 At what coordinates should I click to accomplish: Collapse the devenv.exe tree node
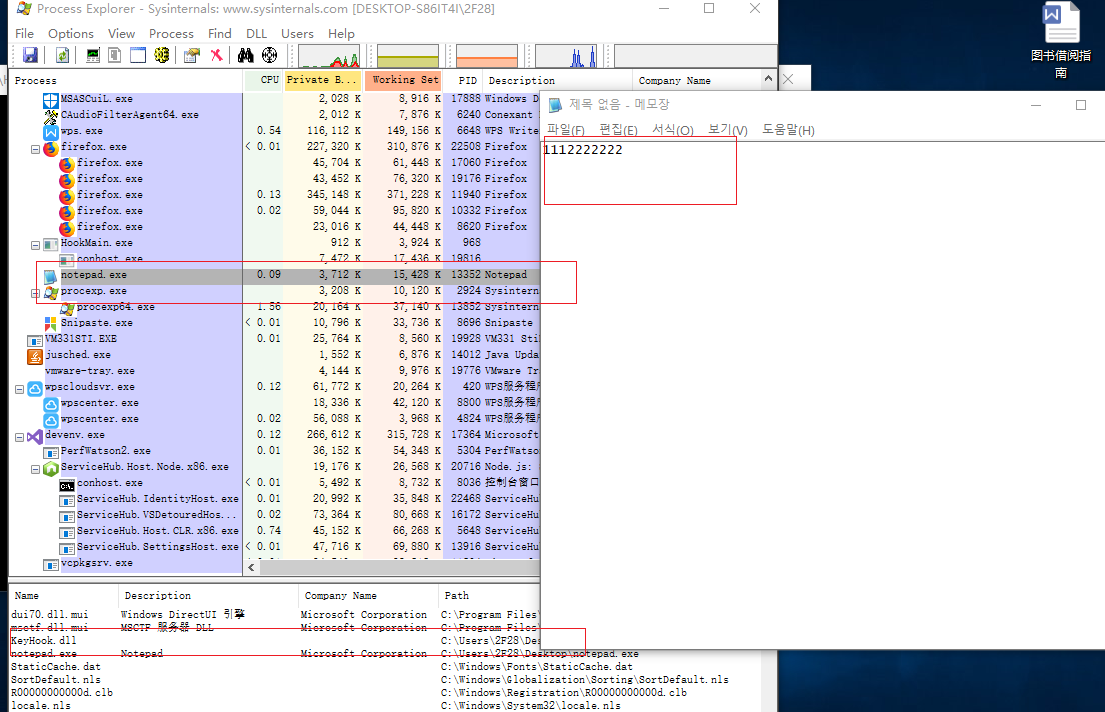click(x=20, y=437)
